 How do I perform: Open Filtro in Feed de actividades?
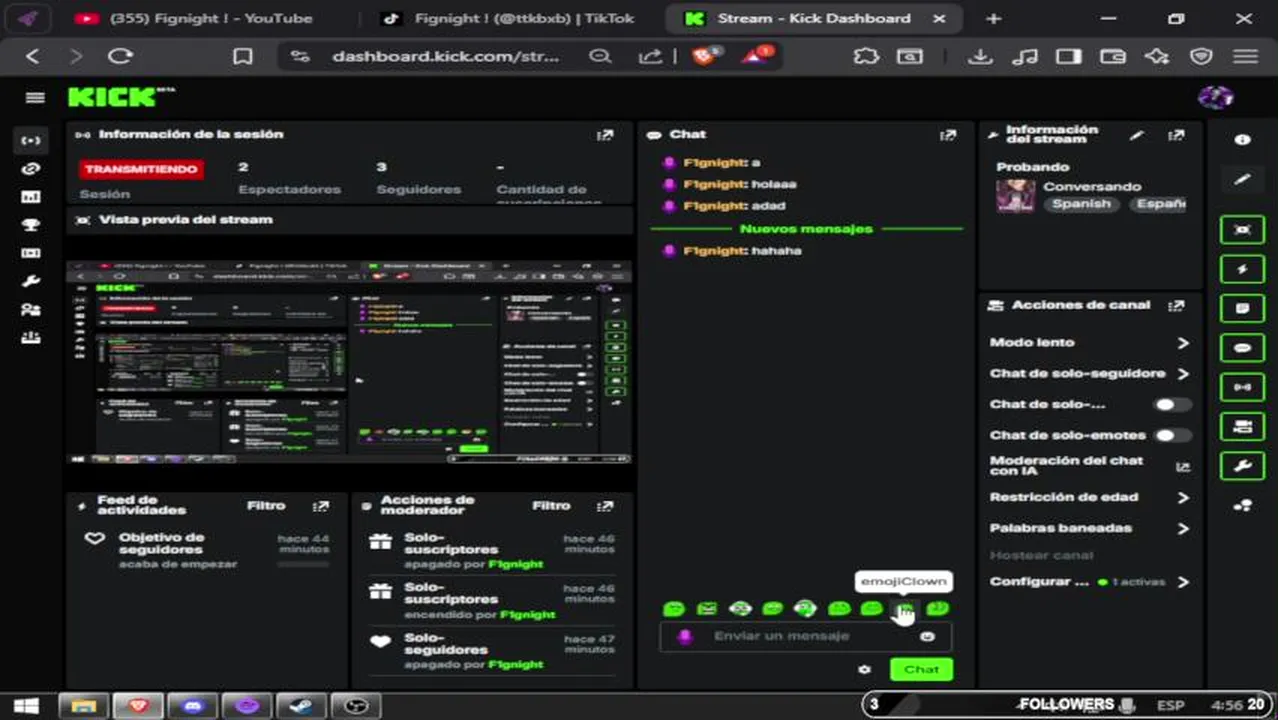(266, 506)
